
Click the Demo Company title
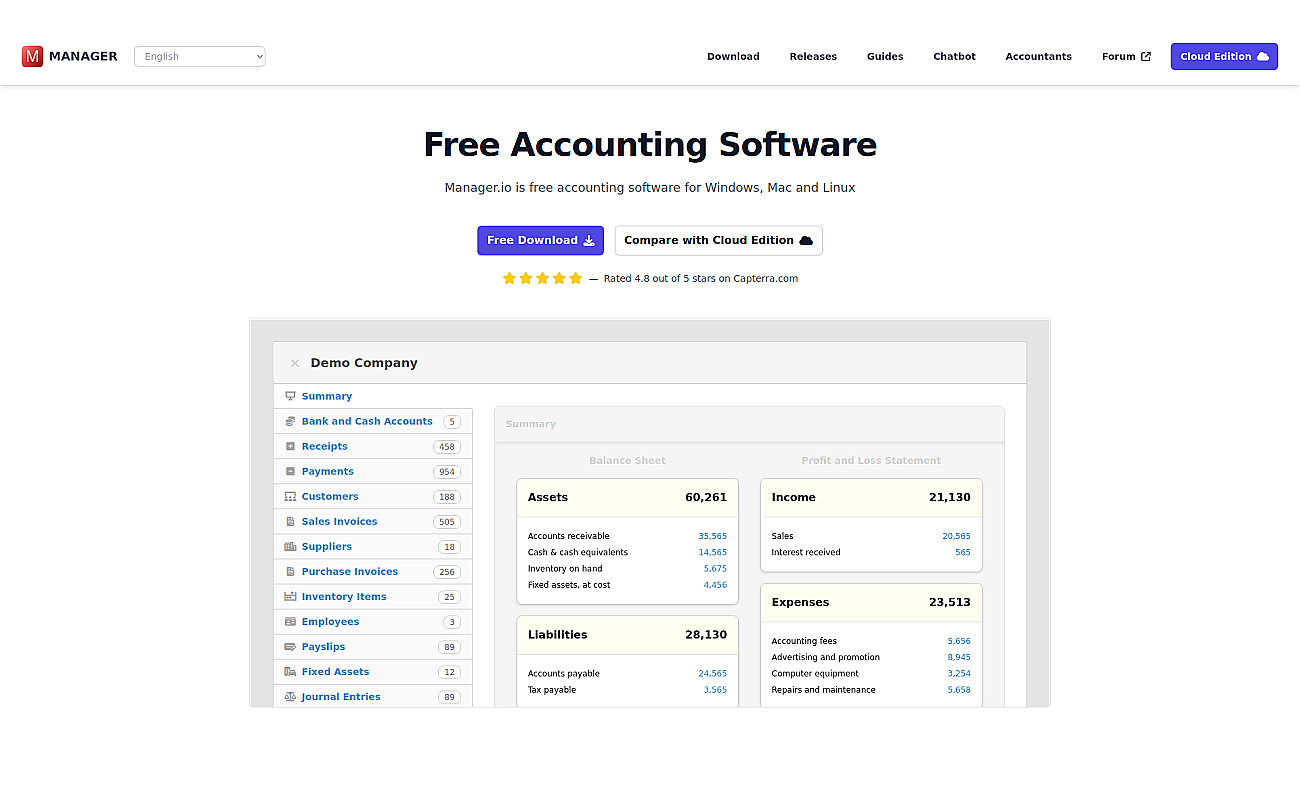364,363
